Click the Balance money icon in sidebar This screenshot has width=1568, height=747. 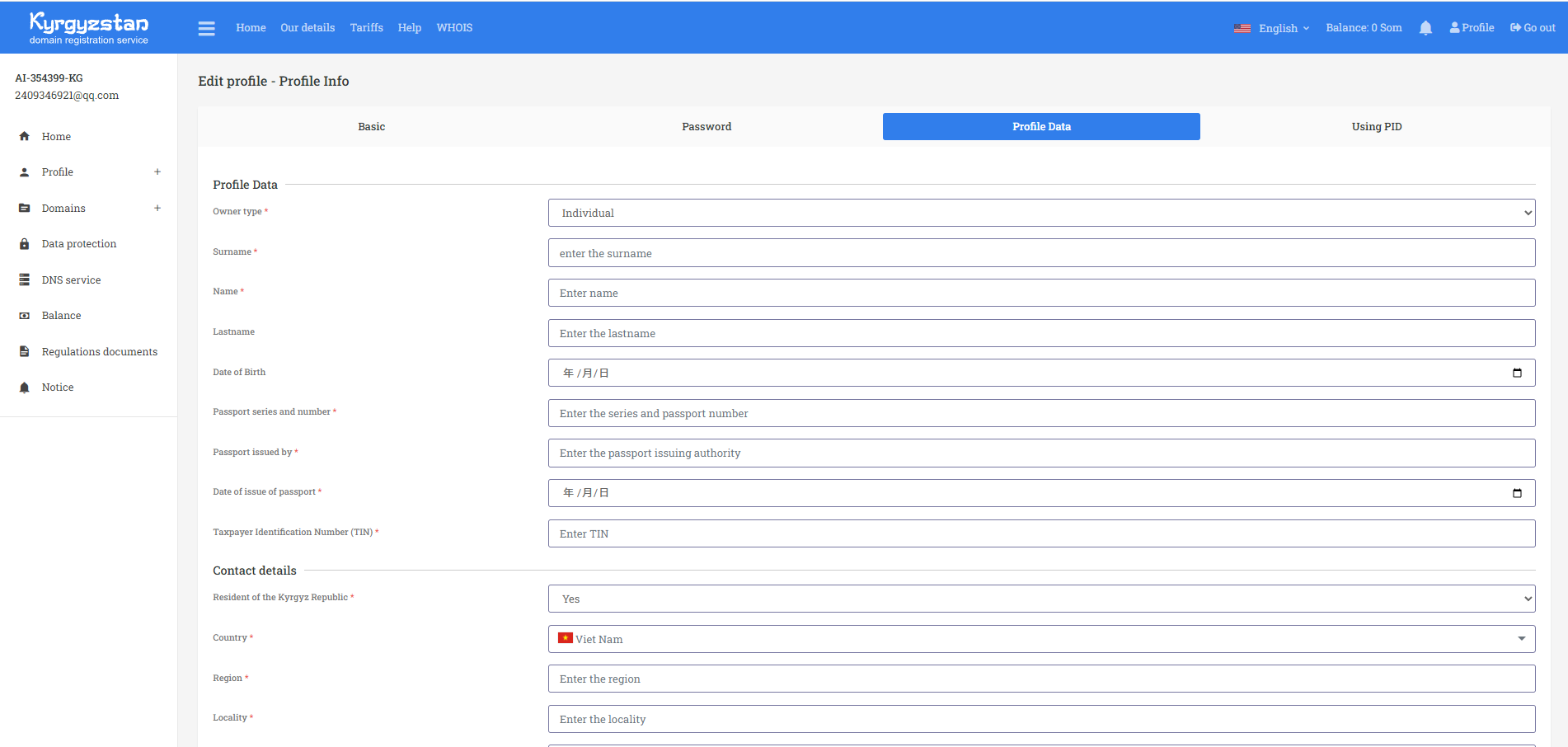pos(25,316)
